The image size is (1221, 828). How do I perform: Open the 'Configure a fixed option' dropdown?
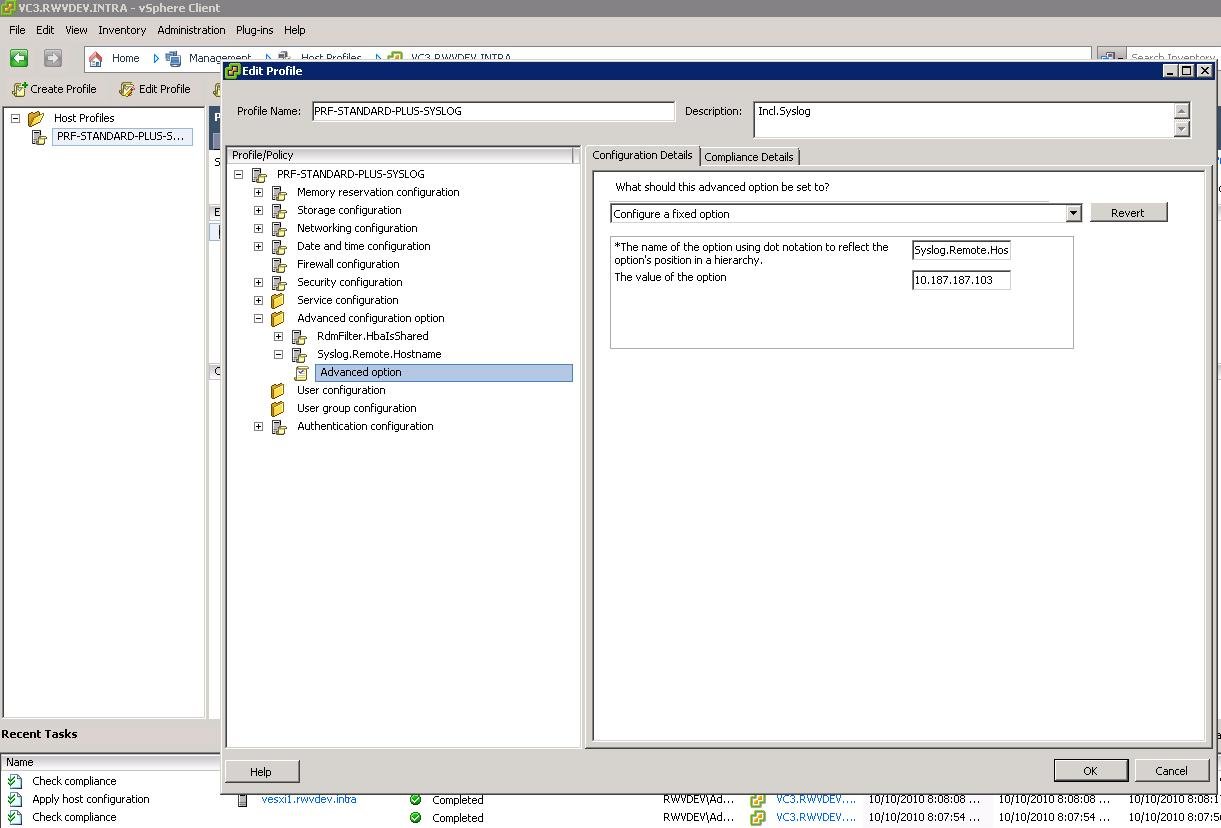pos(1072,213)
